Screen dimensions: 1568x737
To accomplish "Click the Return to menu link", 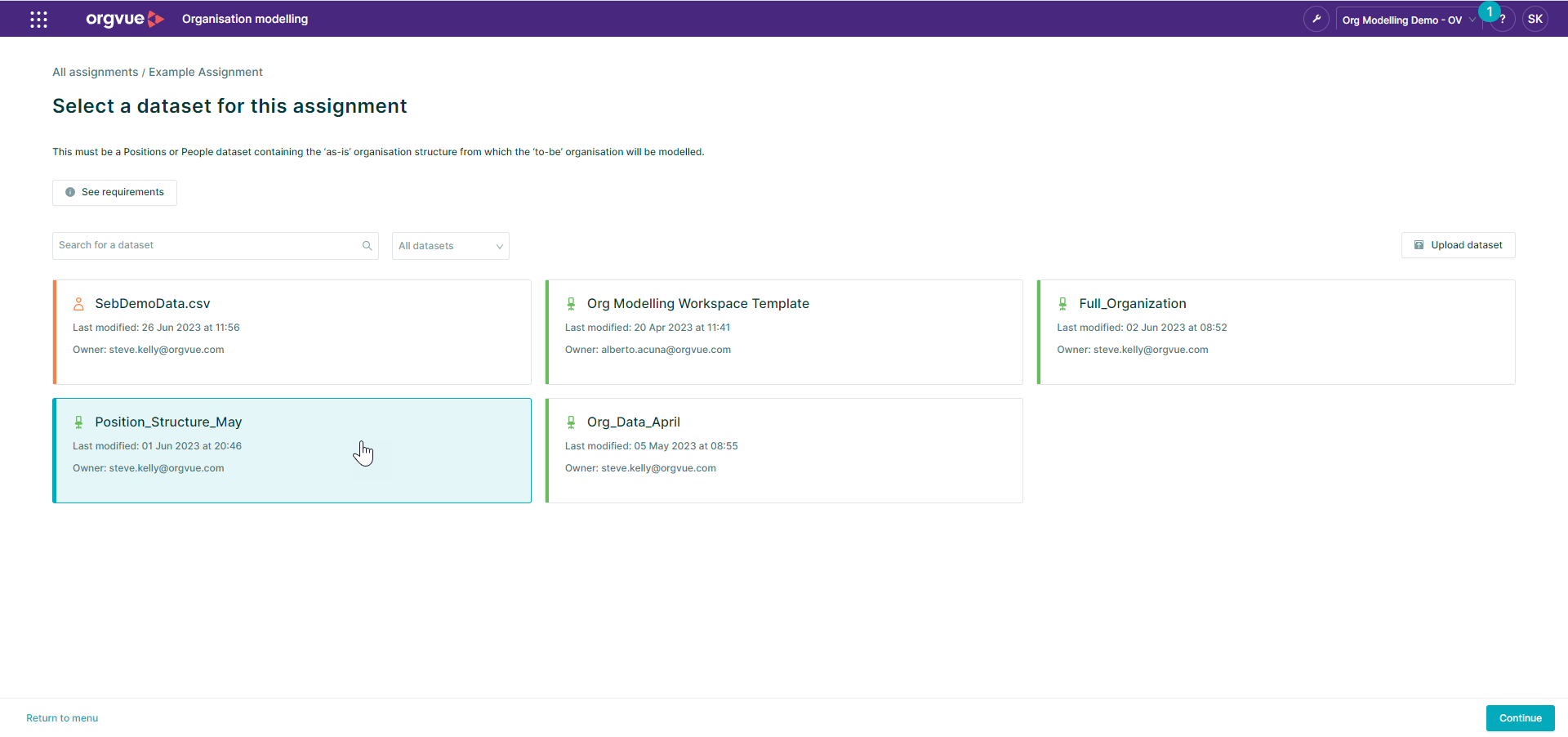I will [x=62, y=718].
